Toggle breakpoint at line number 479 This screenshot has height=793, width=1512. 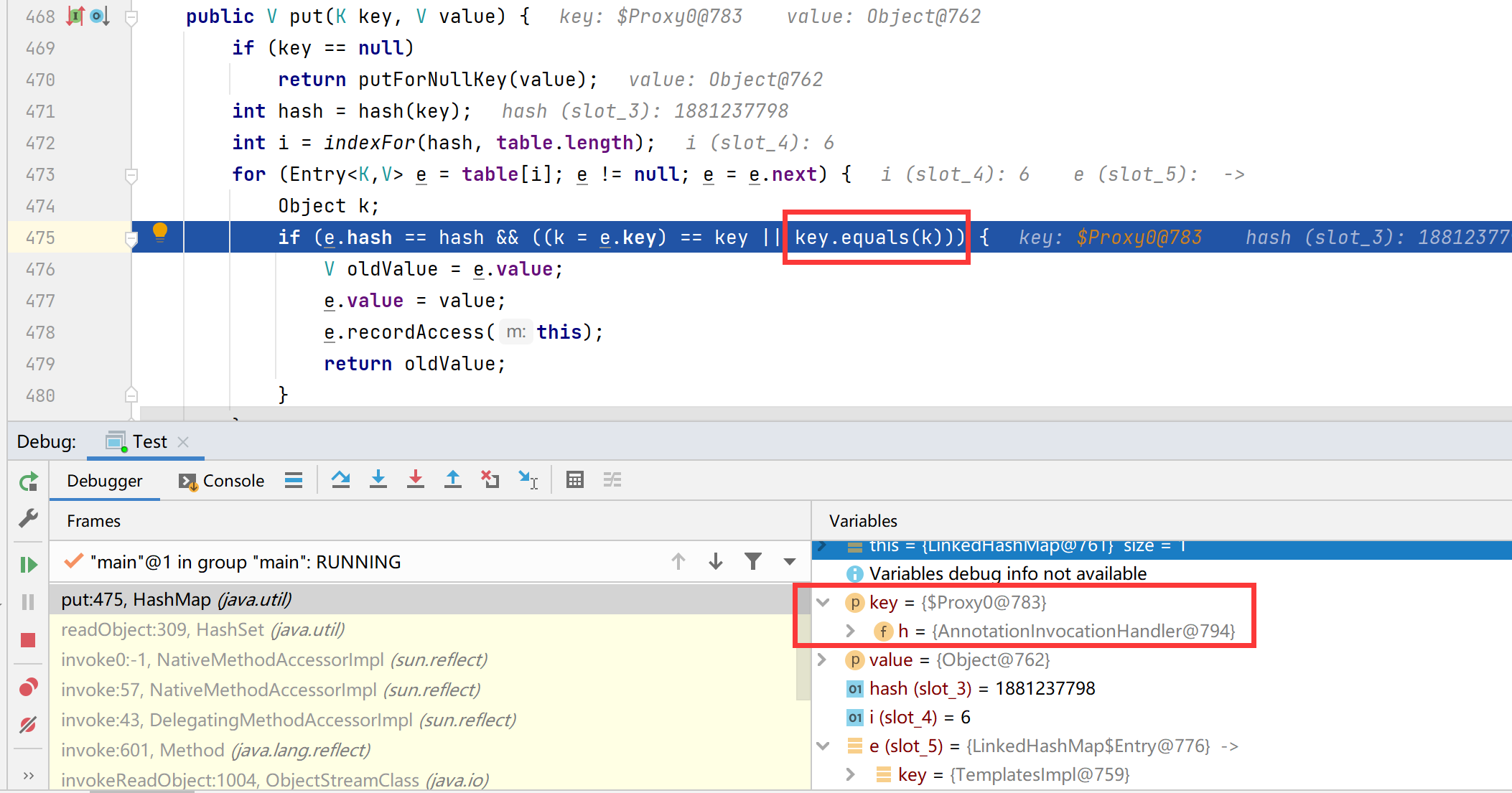tap(40, 364)
